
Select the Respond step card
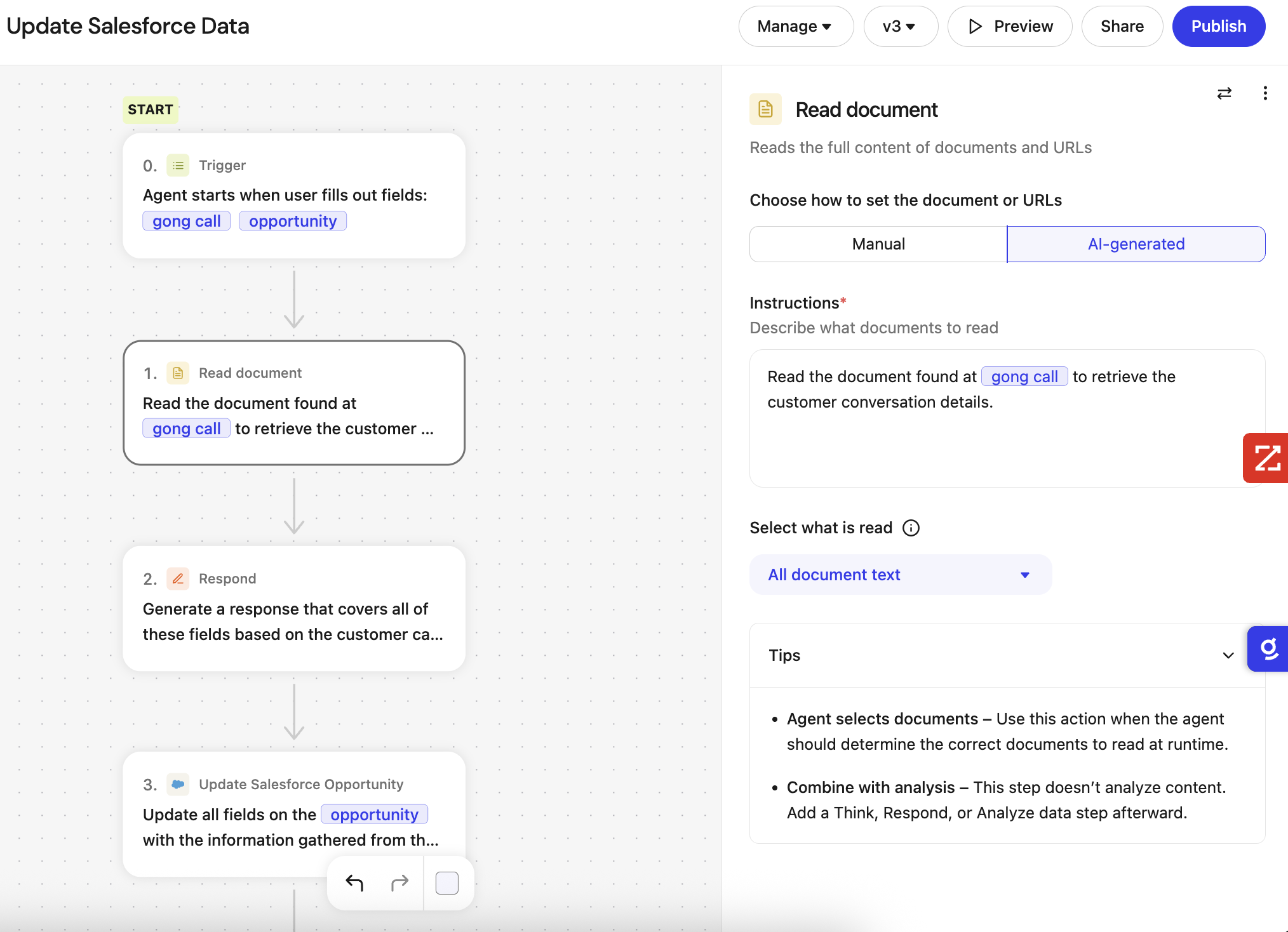[294, 608]
